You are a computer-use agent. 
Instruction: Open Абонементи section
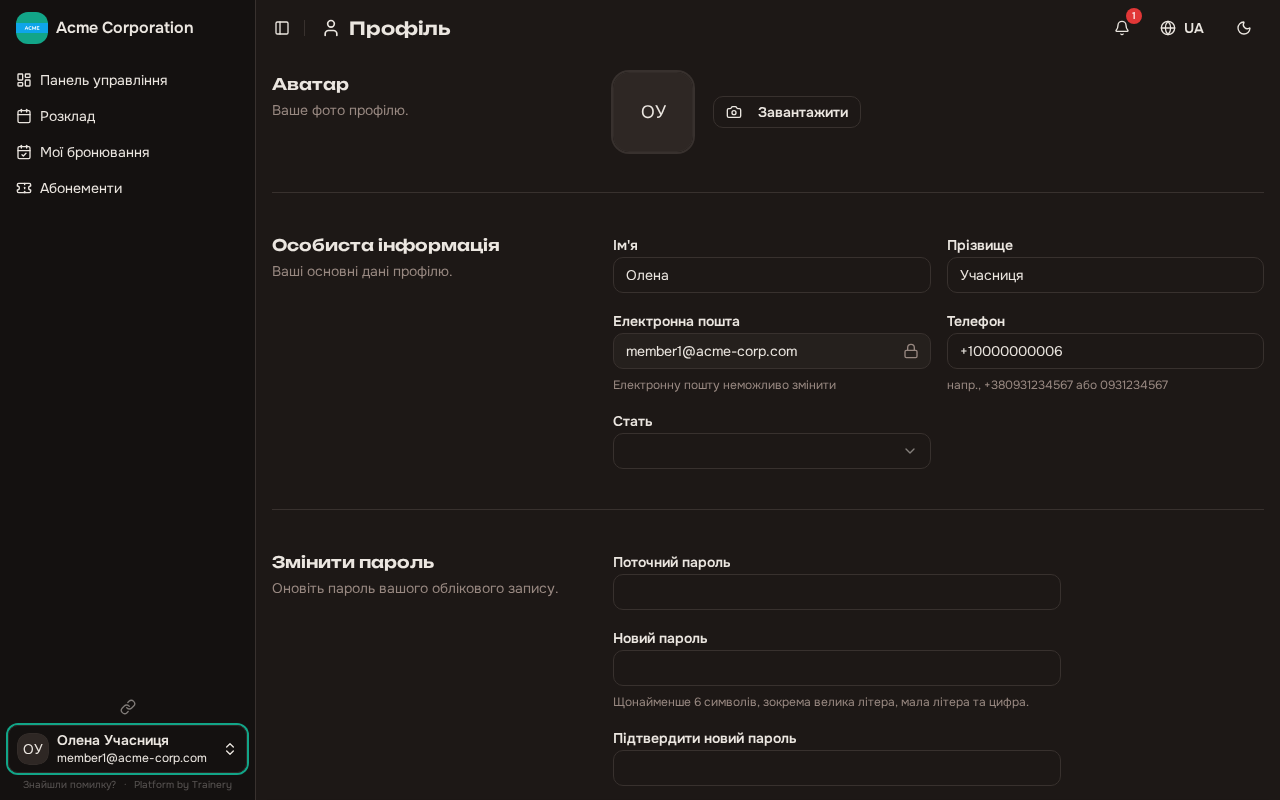[128, 188]
